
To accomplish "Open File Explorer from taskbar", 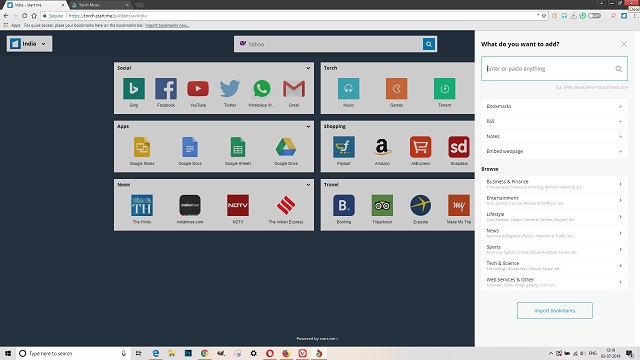I will [x=172, y=353].
